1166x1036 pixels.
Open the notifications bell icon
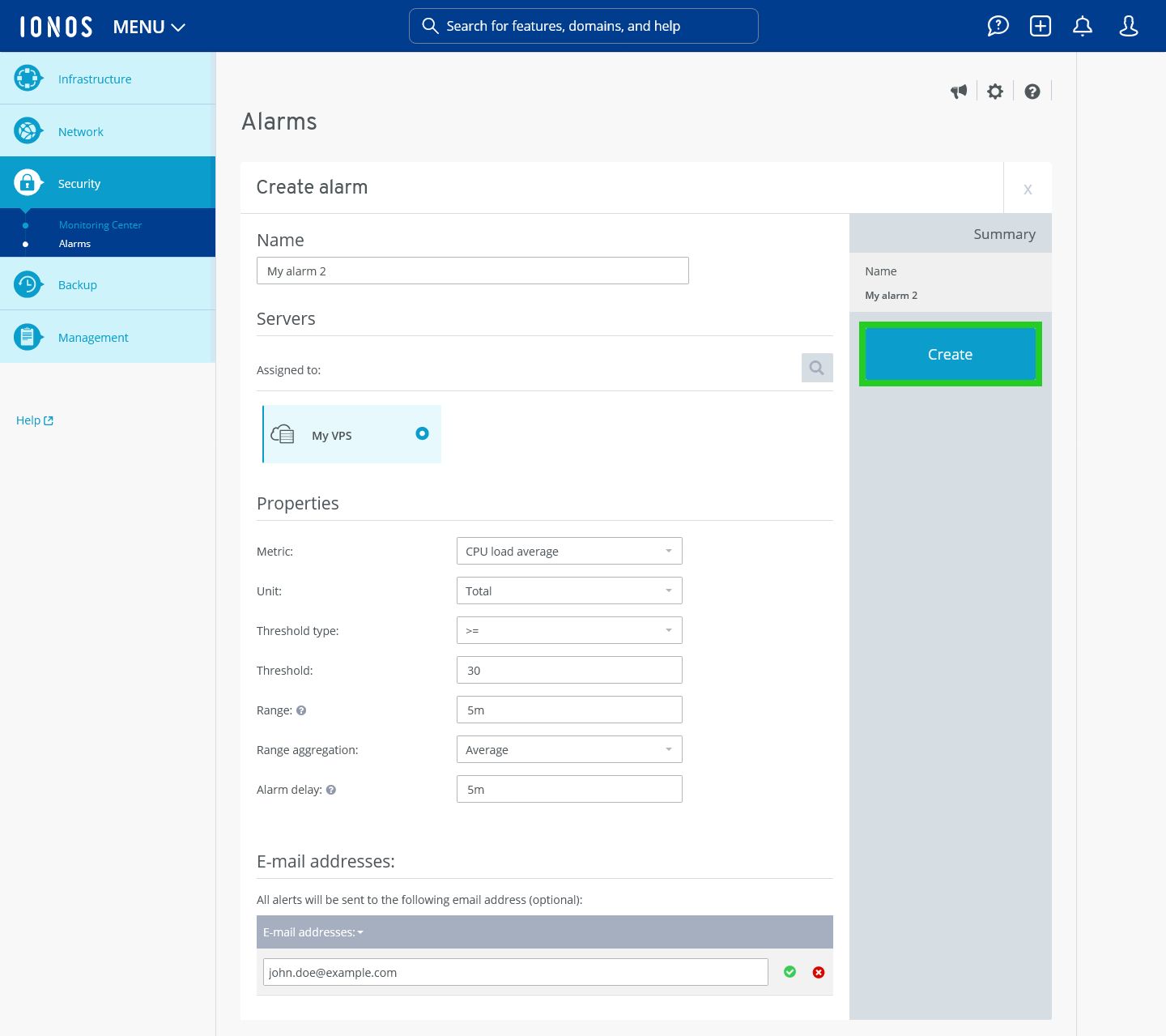tap(1082, 26)
